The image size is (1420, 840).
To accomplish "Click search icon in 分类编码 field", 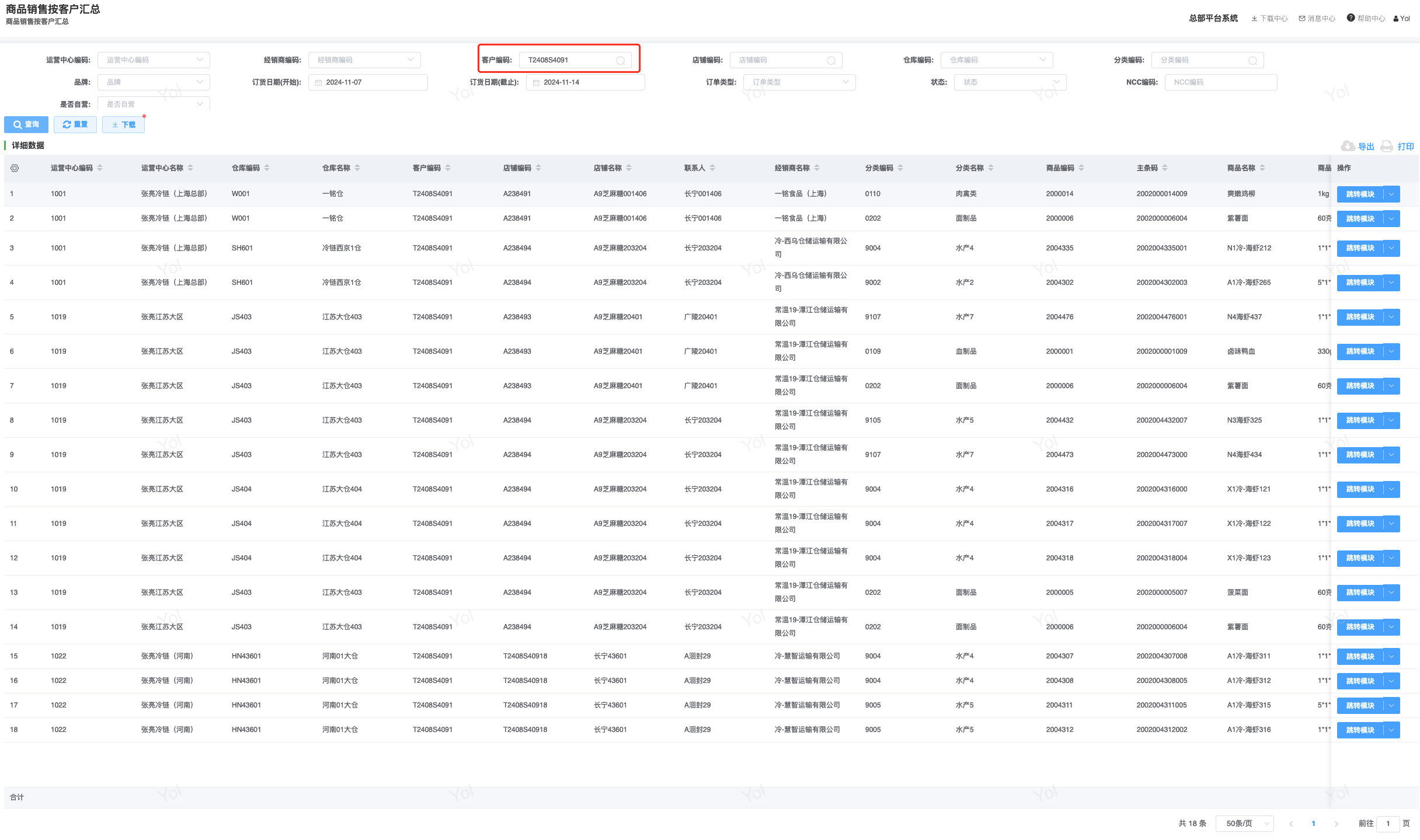I will (1252, 61).
